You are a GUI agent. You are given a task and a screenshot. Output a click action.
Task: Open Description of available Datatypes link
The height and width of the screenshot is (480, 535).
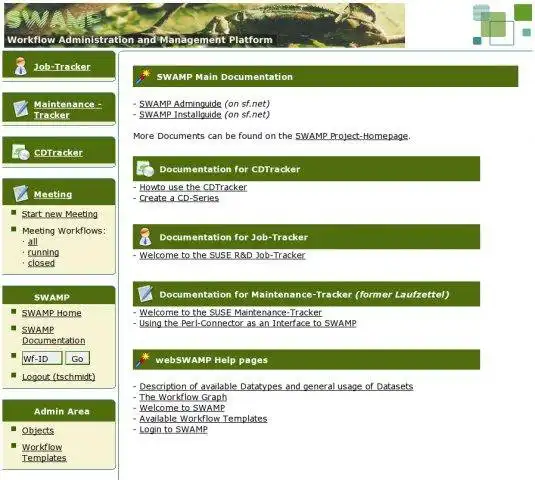[x=276, y=386]
